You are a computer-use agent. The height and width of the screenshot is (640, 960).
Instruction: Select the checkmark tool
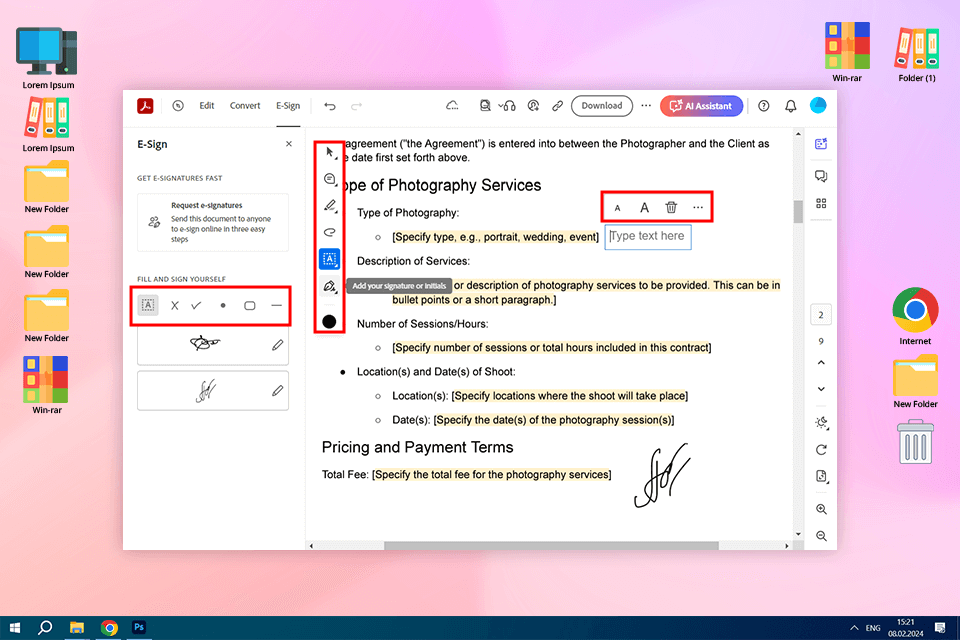pyautogui.click(x=197, y=305)
